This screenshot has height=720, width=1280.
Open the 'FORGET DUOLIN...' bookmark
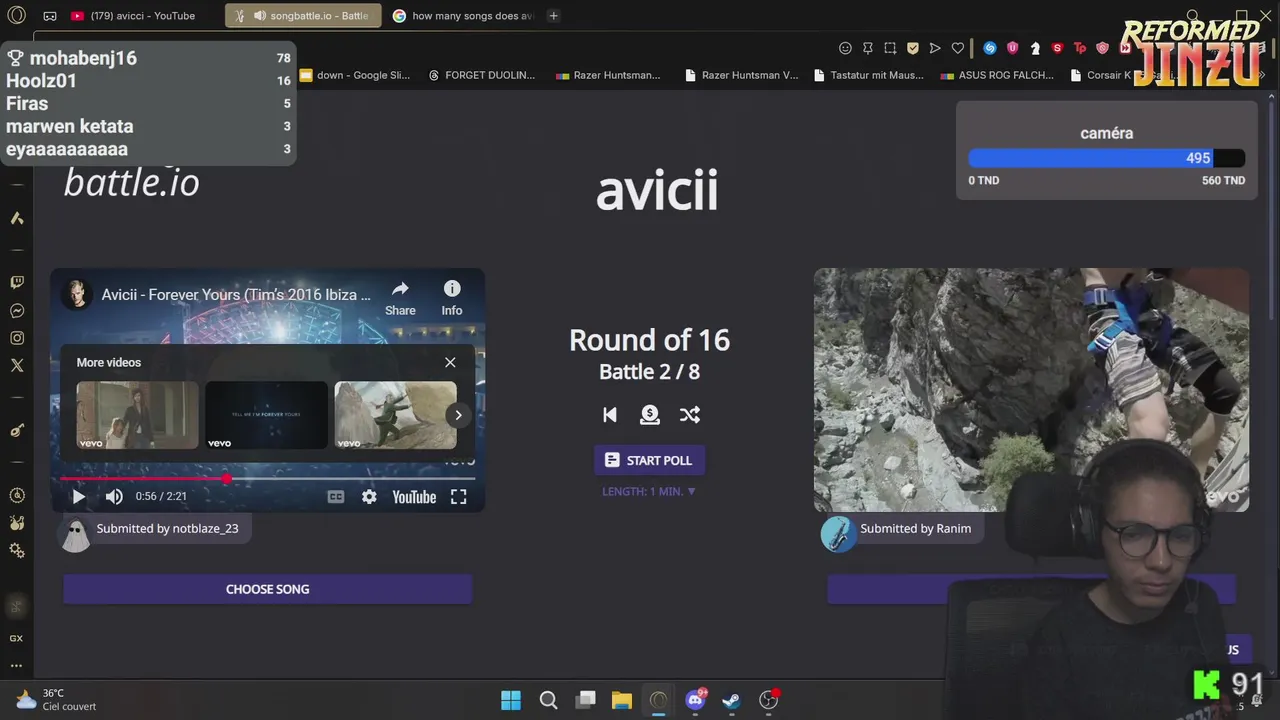point(481,75)
